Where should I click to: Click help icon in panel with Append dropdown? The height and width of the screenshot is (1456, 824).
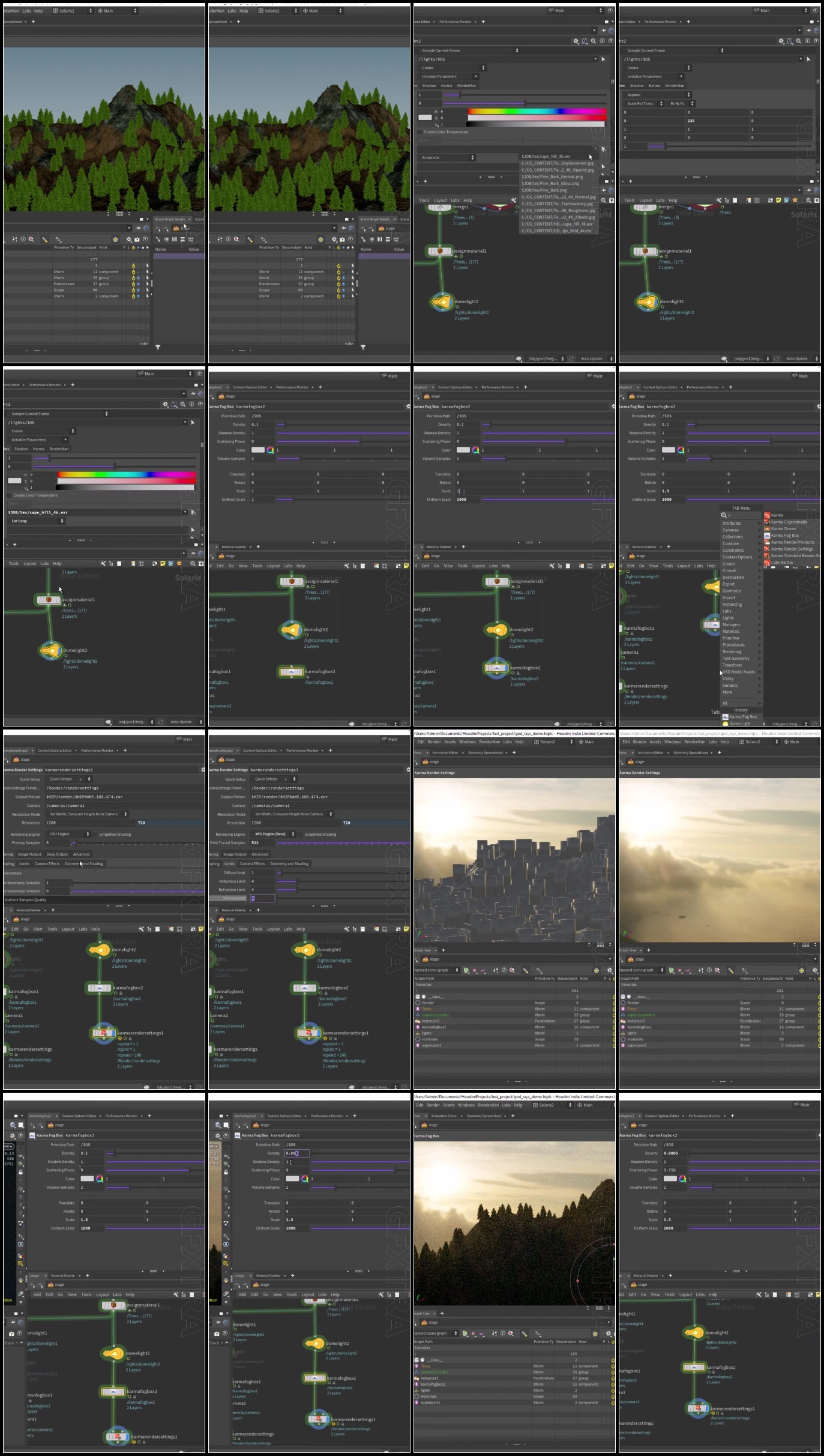coord(816,41)
